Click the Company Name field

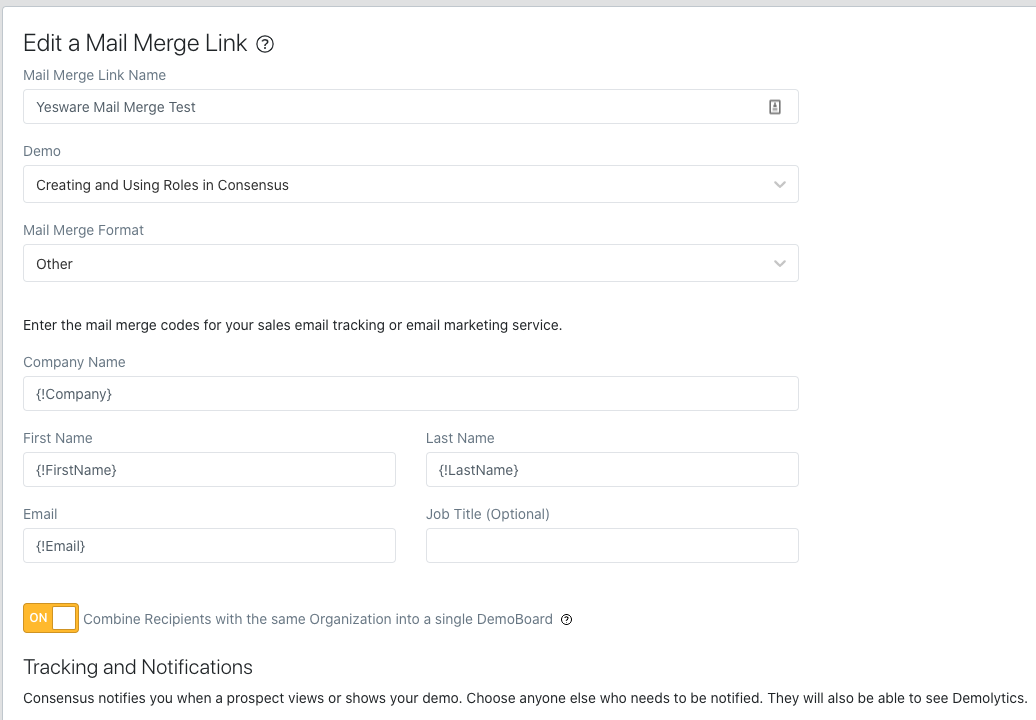tap(410, 393)
